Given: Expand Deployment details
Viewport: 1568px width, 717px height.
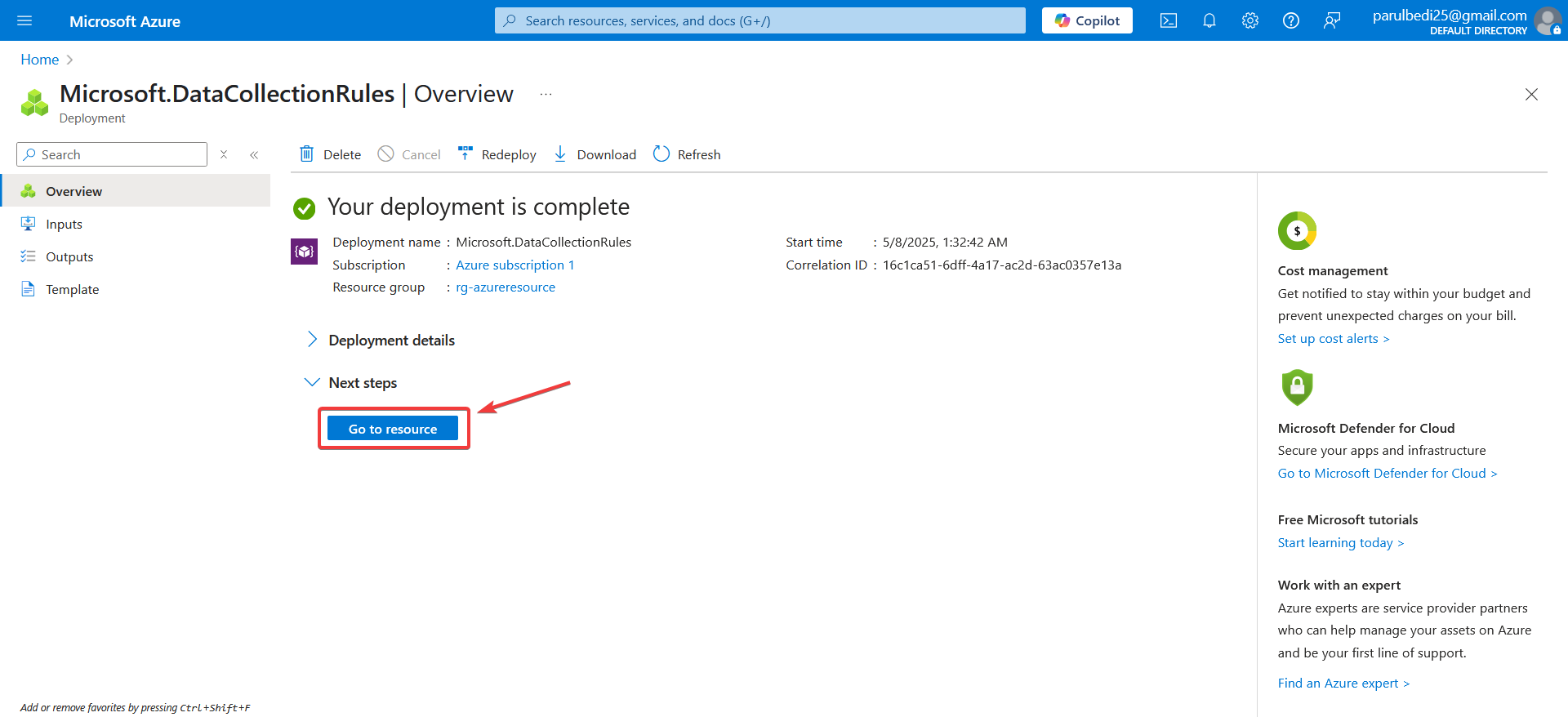Looking at the screenshot, I should [381, 341].
